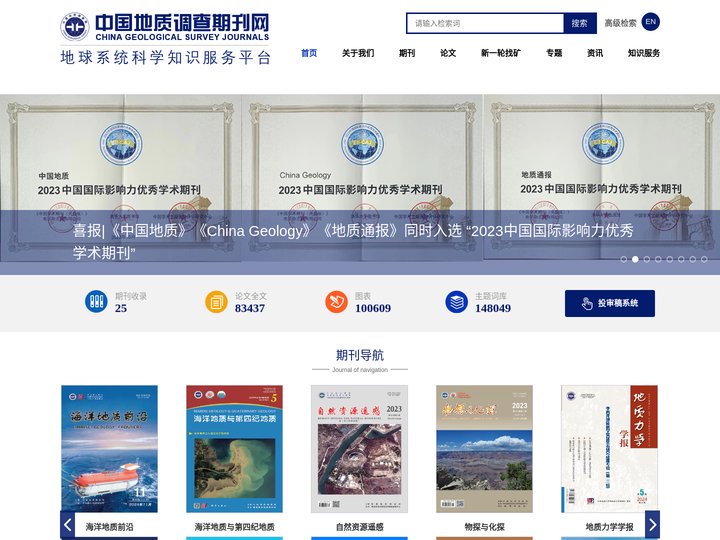Click the 搜索 search button
Image resolution: width=720 pixels, height=540 pixels.
pos(580,23)
